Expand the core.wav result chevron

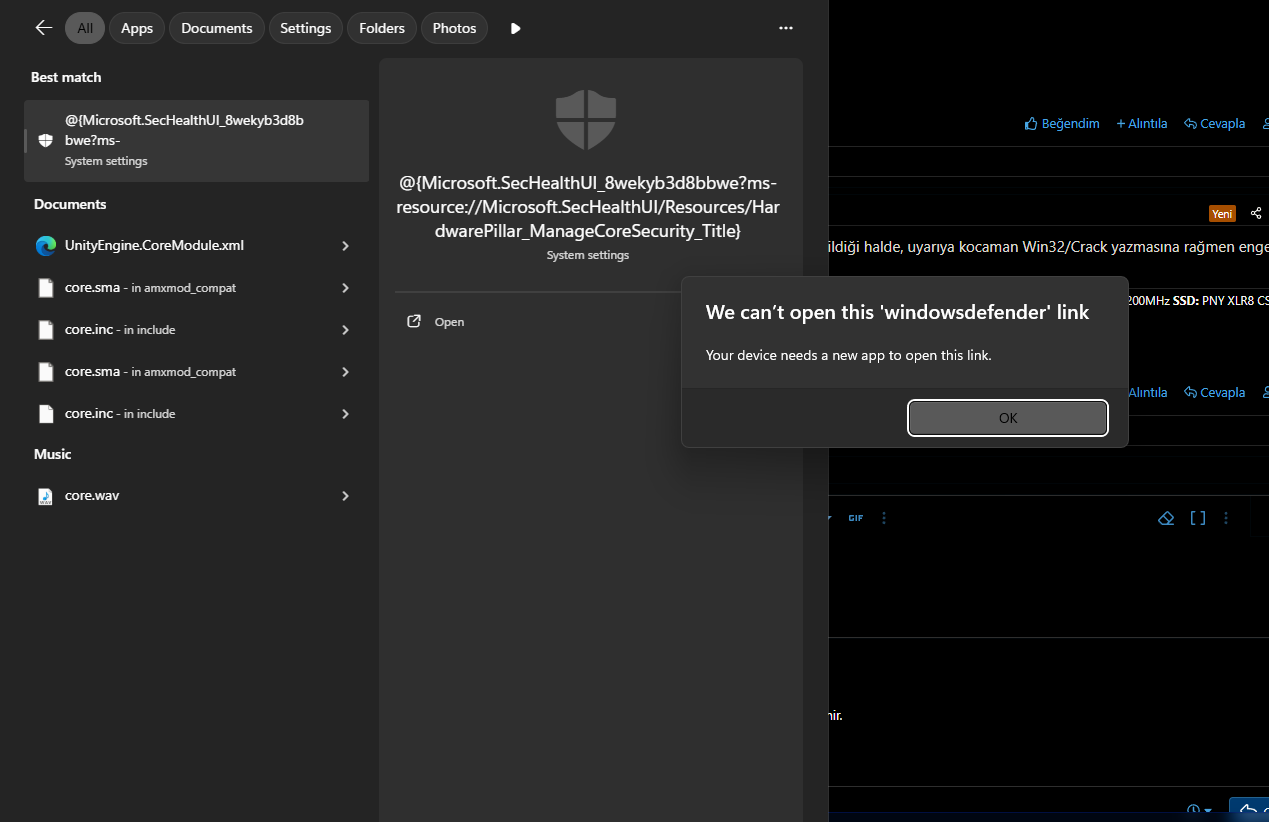coord(345,495)
